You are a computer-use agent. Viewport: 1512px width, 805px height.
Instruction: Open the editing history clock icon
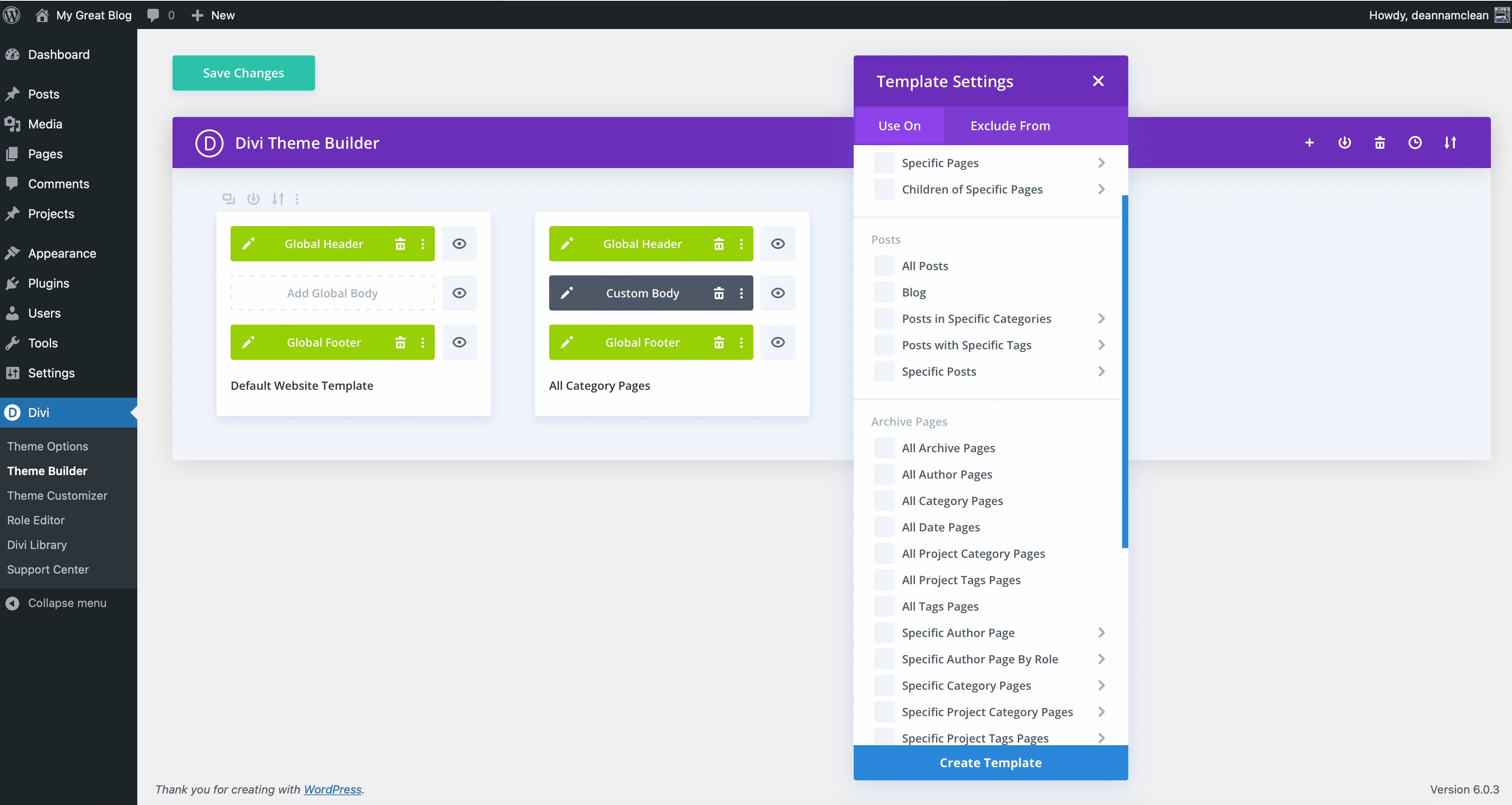pyautogui.click(x=1416, y=142)
